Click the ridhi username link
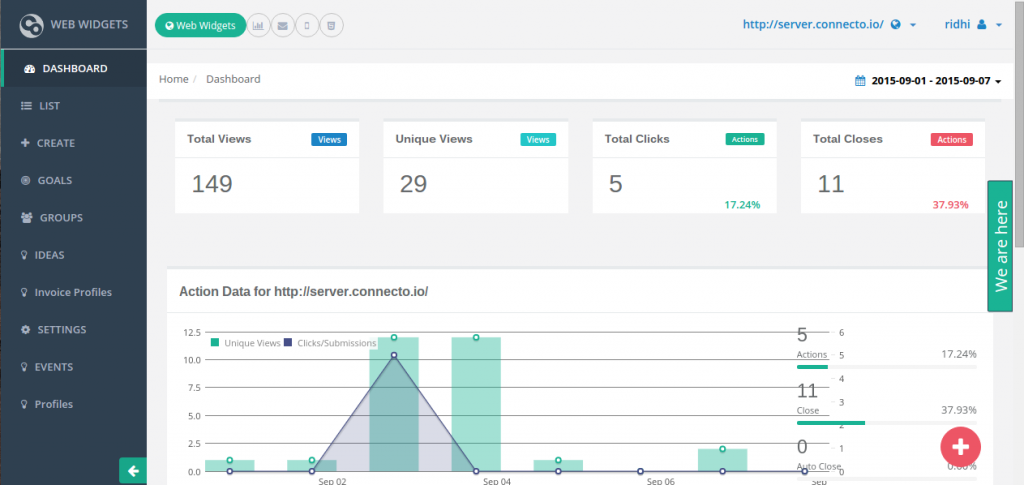1024x485 pixels. [x=957, y=25]
